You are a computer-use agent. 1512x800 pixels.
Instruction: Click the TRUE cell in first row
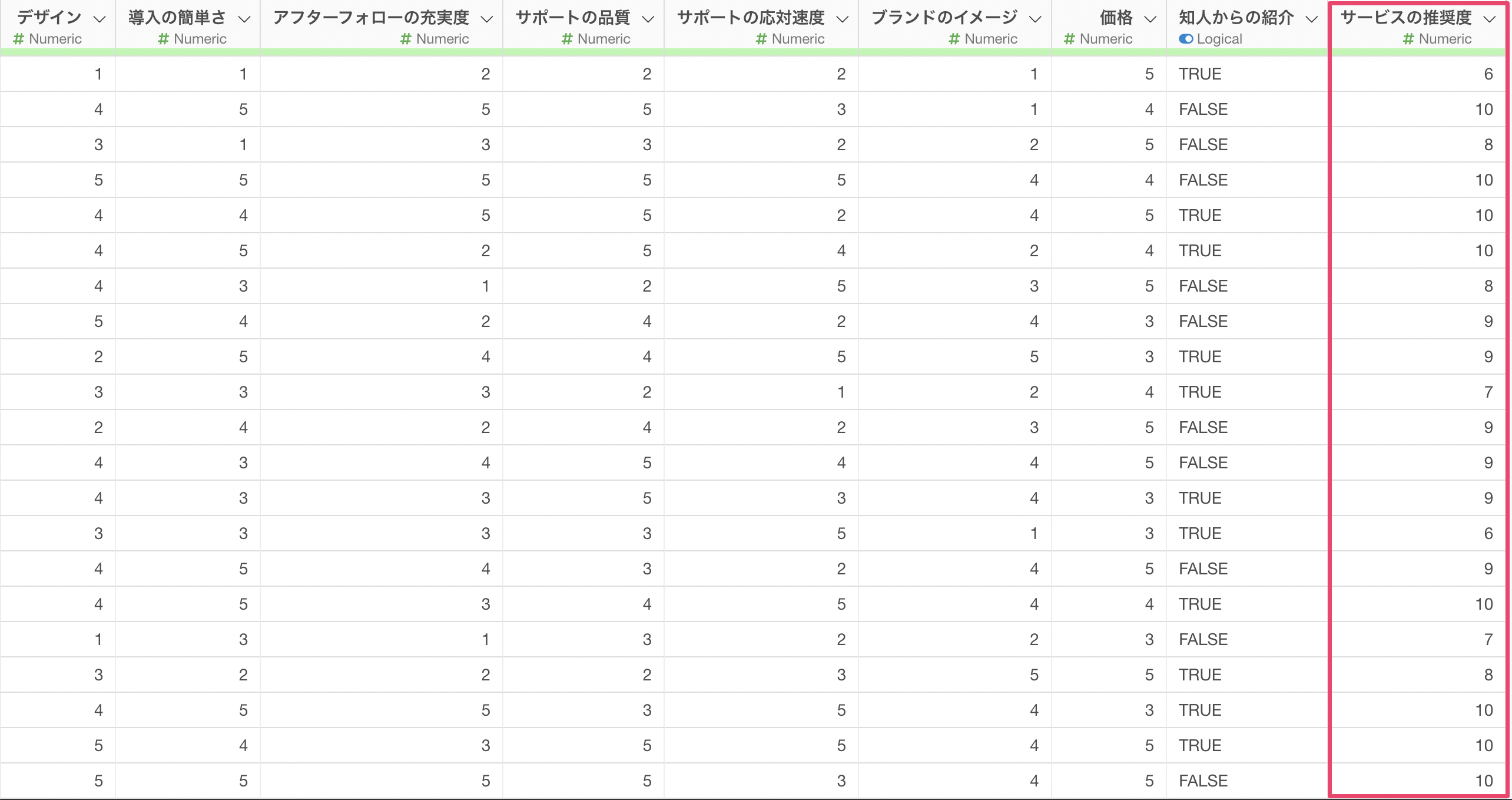click(1200, 74)
